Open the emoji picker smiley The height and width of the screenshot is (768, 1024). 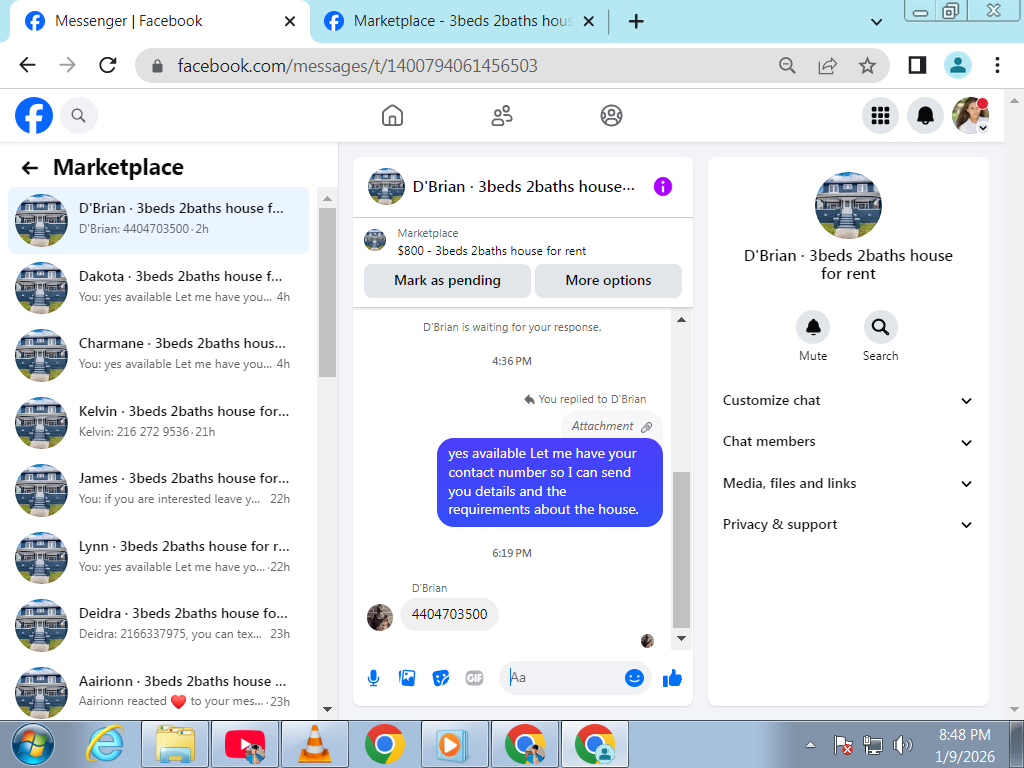[x=634, y=678]
